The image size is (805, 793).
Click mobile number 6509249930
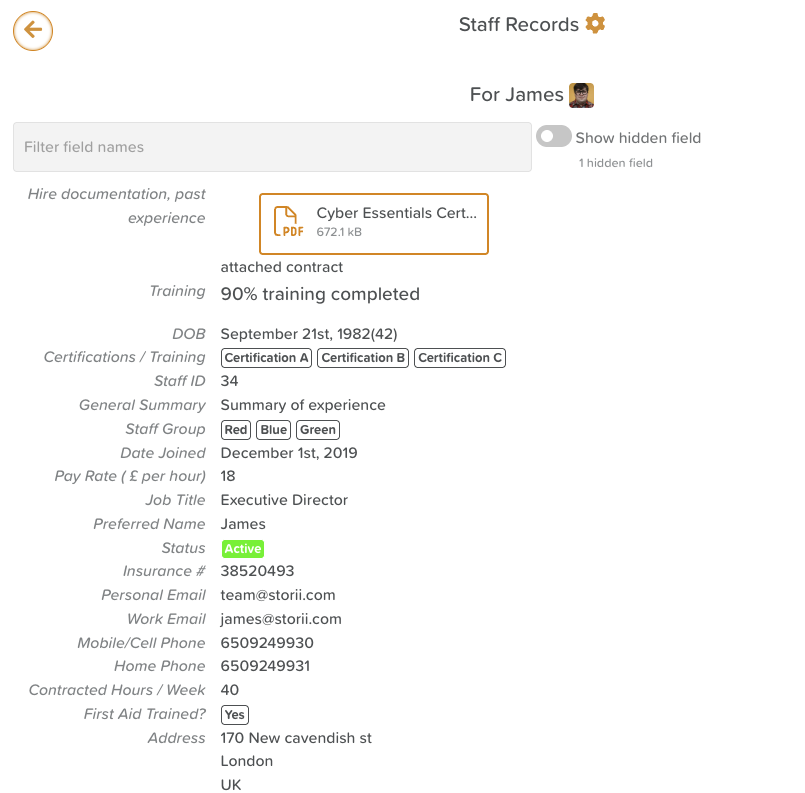[267, 643]
